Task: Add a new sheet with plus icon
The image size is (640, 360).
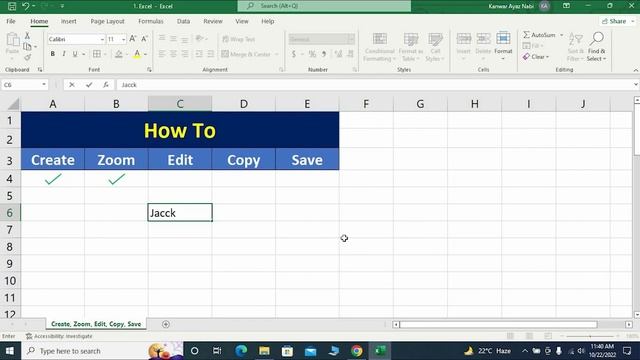Action: [166, 324]
